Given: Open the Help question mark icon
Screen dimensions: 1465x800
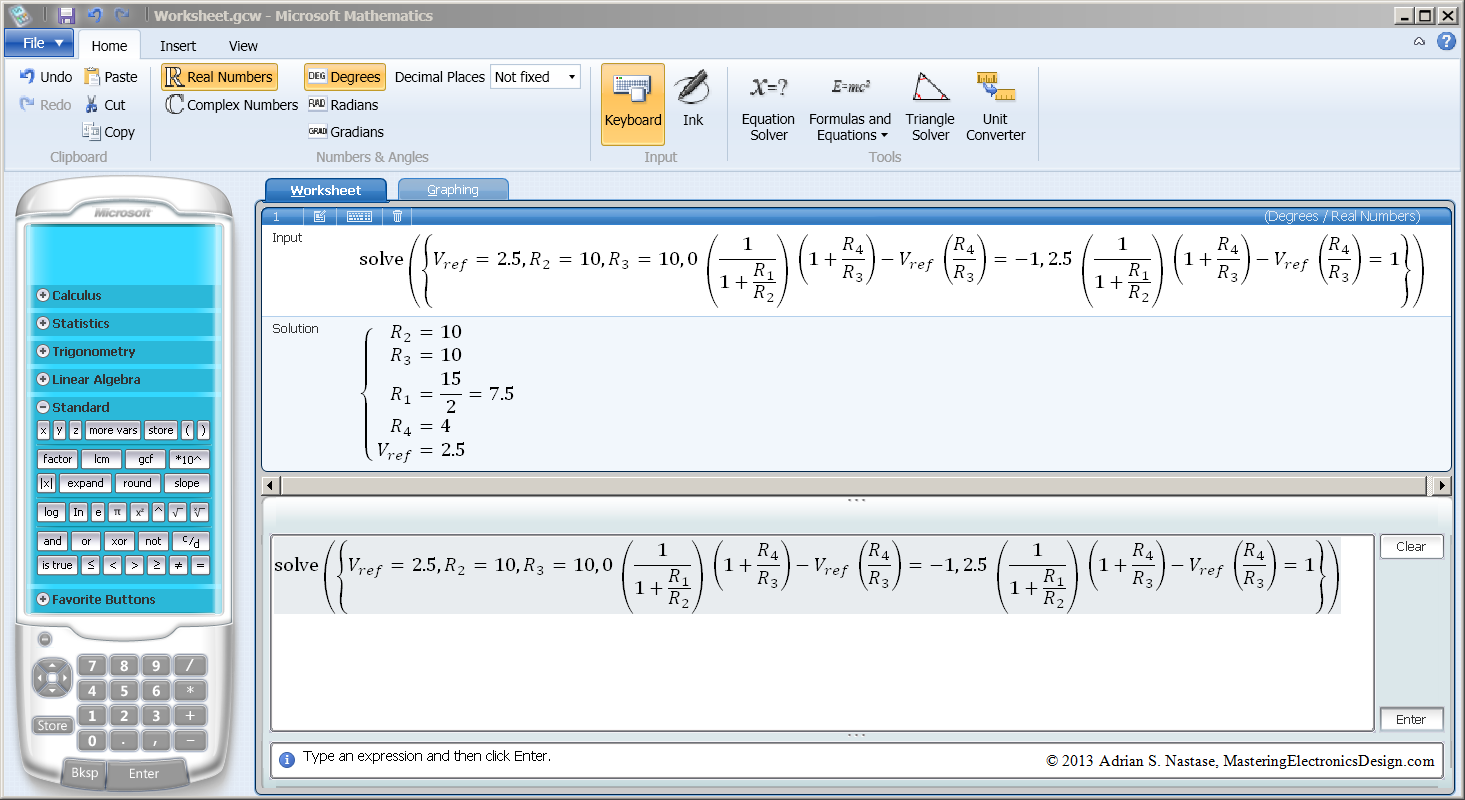Looking at the screenshot, I should pyautogui.click(x=1446, y=42).
